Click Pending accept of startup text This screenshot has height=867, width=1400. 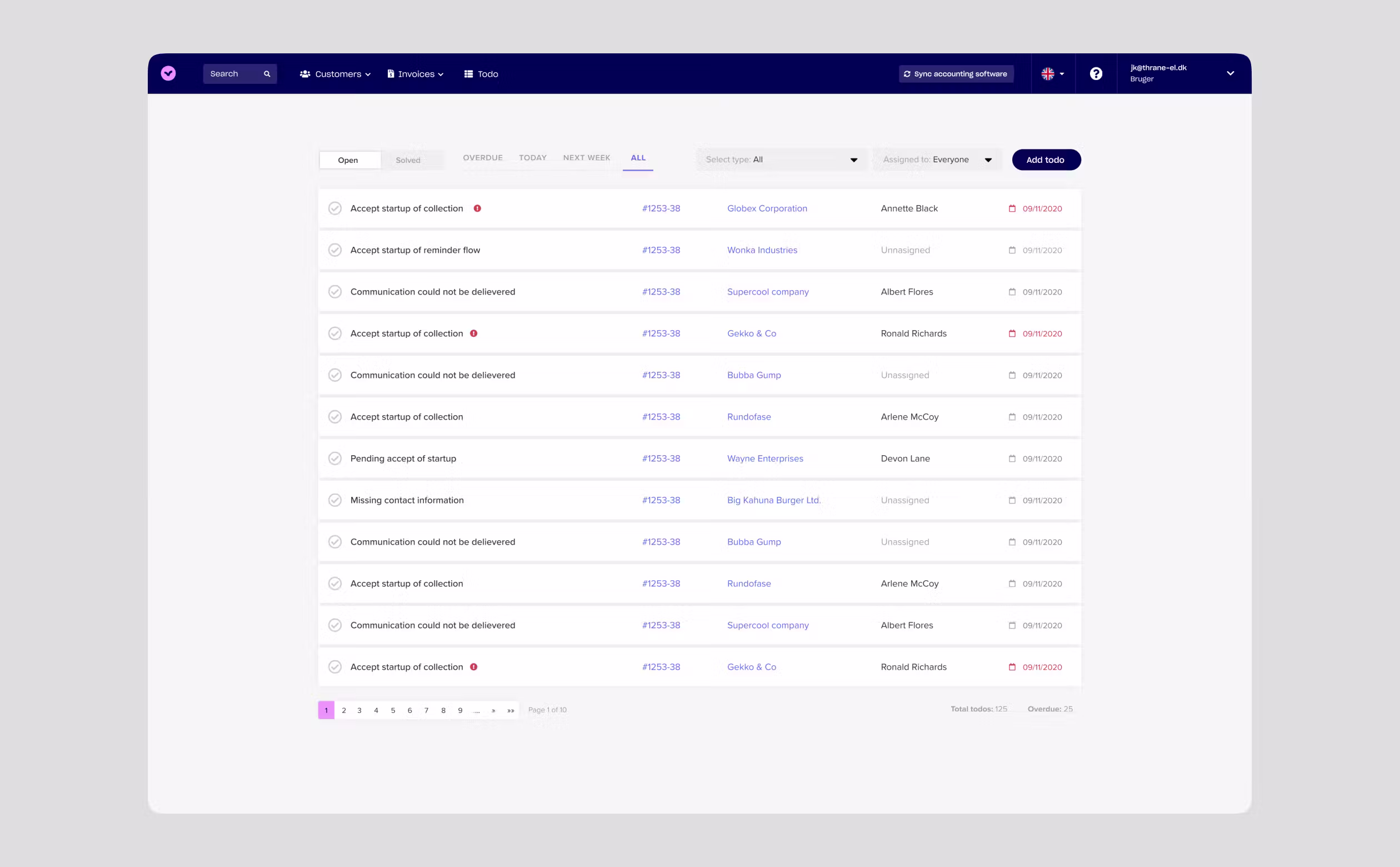click(403, 459)
